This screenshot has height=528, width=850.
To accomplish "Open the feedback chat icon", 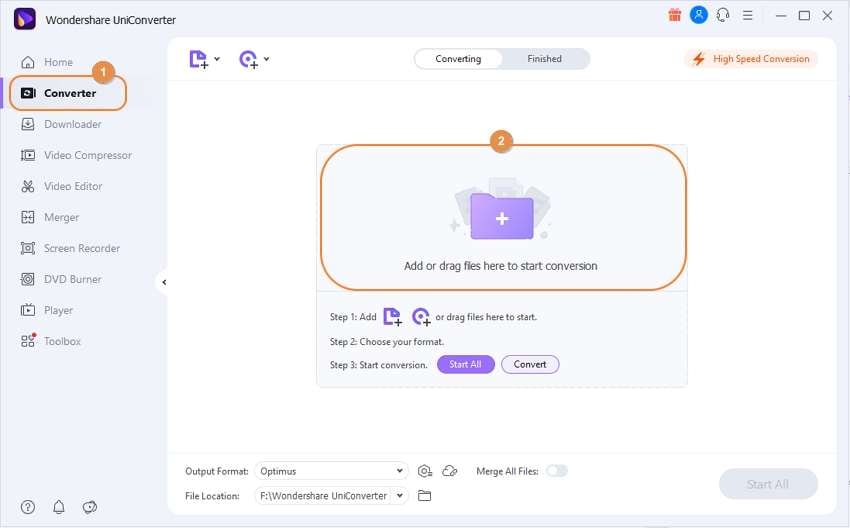I will click(x=90, y=507).
